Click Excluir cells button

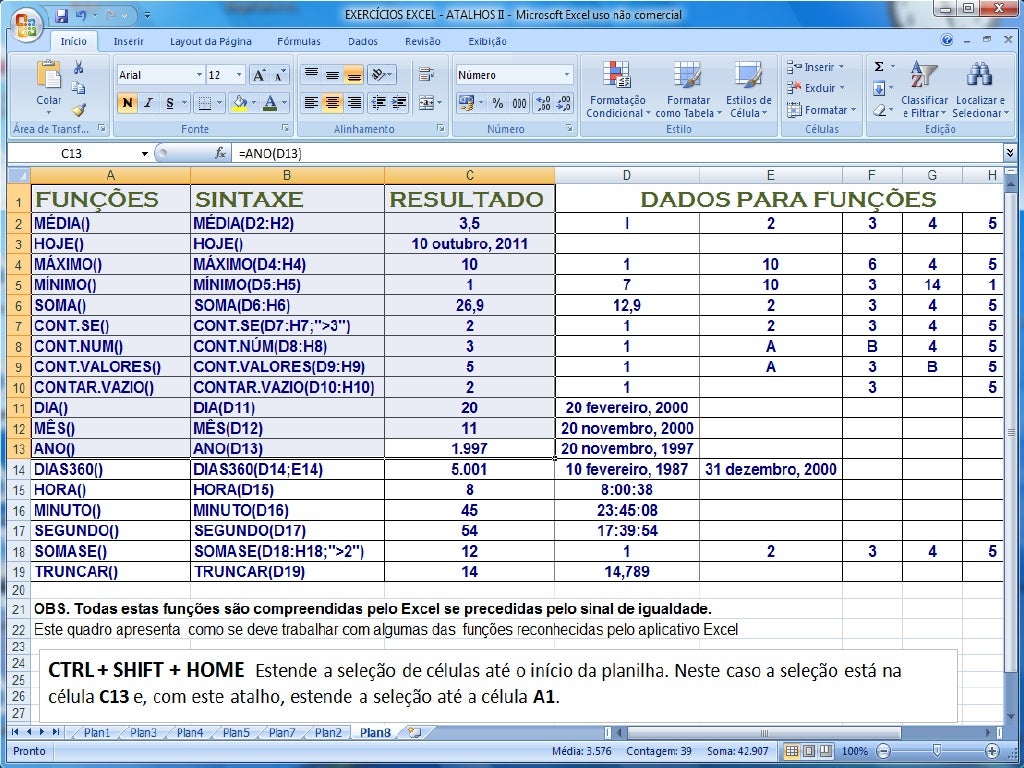[815, 88]
